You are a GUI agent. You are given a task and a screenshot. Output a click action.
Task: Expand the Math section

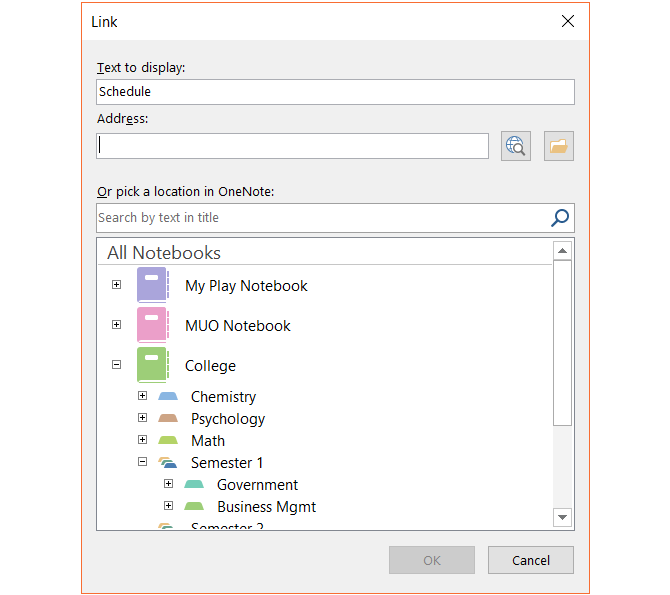point(142,439)
